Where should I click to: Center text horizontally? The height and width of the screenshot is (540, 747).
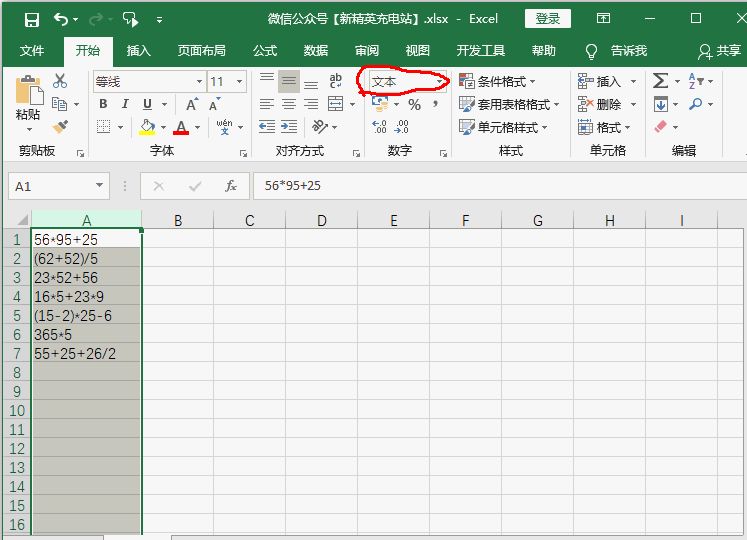[x=289, y=104]
